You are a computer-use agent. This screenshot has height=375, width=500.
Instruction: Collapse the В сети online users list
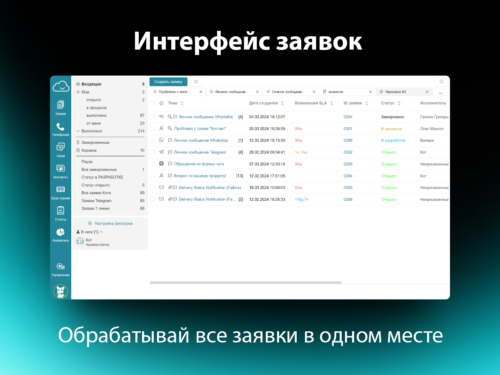pos(101,232)
